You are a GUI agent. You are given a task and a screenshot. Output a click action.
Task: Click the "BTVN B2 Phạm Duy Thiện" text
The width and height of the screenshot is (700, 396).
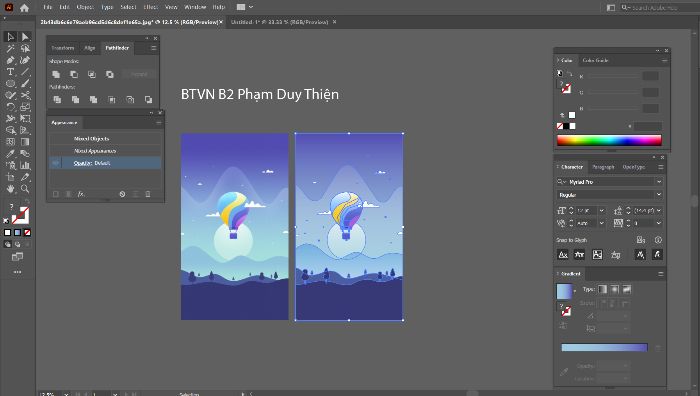click(260, 94)
